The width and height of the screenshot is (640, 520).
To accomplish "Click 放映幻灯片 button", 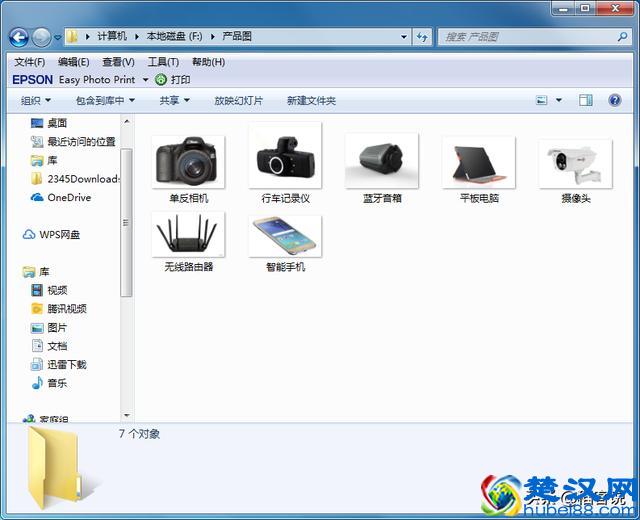I will coord(238,100).
